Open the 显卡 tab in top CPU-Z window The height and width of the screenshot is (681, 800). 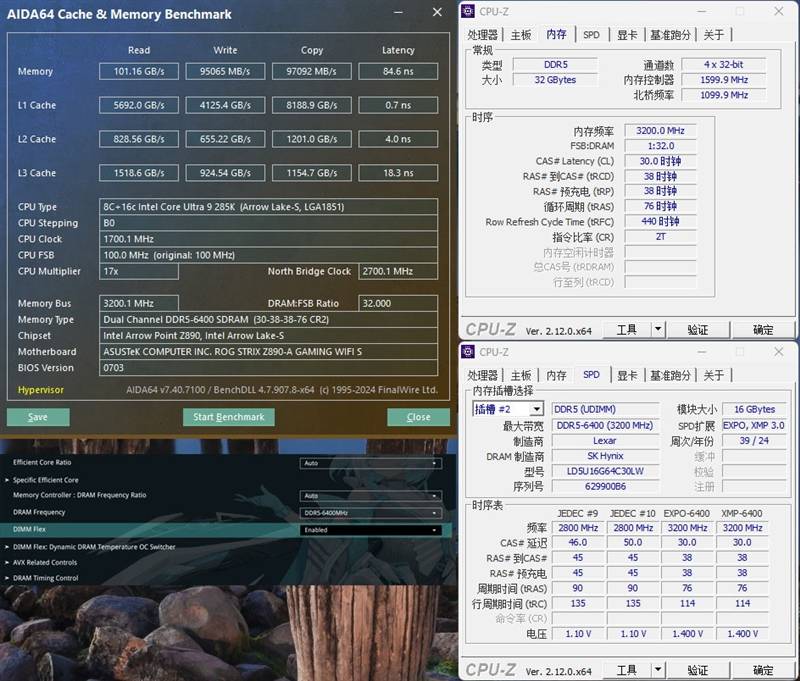coord(627,34)
